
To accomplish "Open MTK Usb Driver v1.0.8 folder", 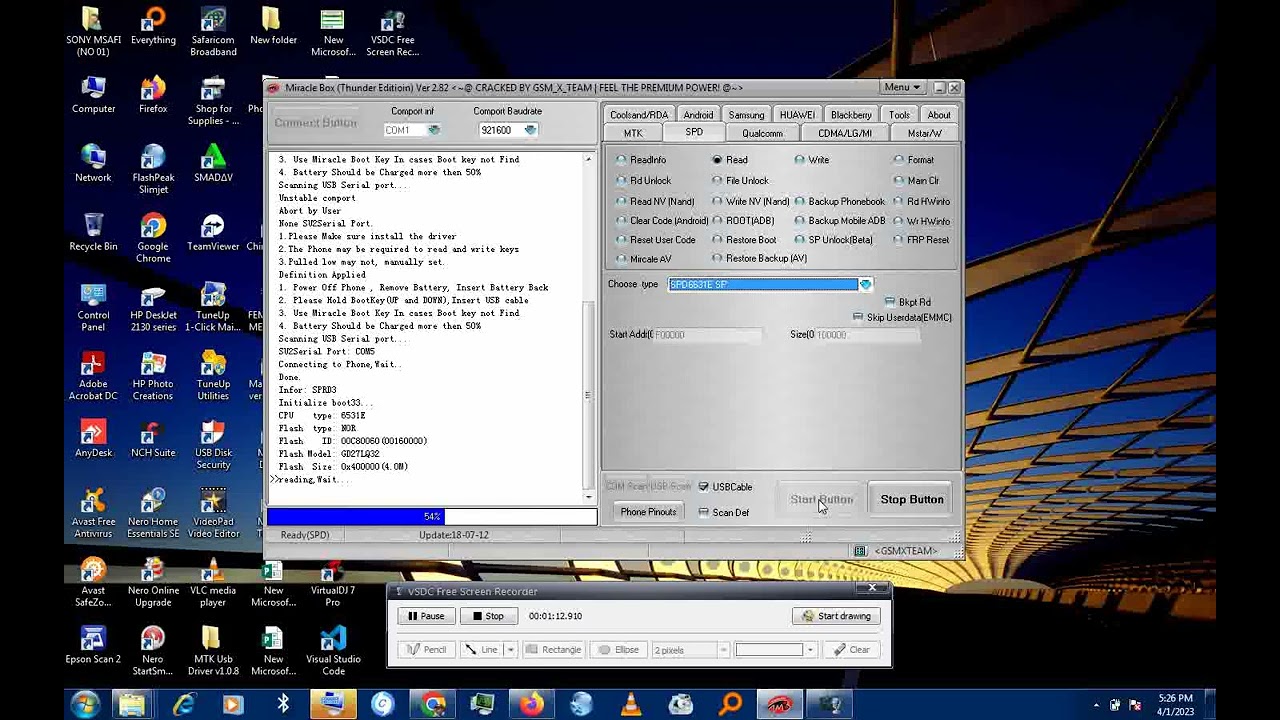I will (213, 652).
